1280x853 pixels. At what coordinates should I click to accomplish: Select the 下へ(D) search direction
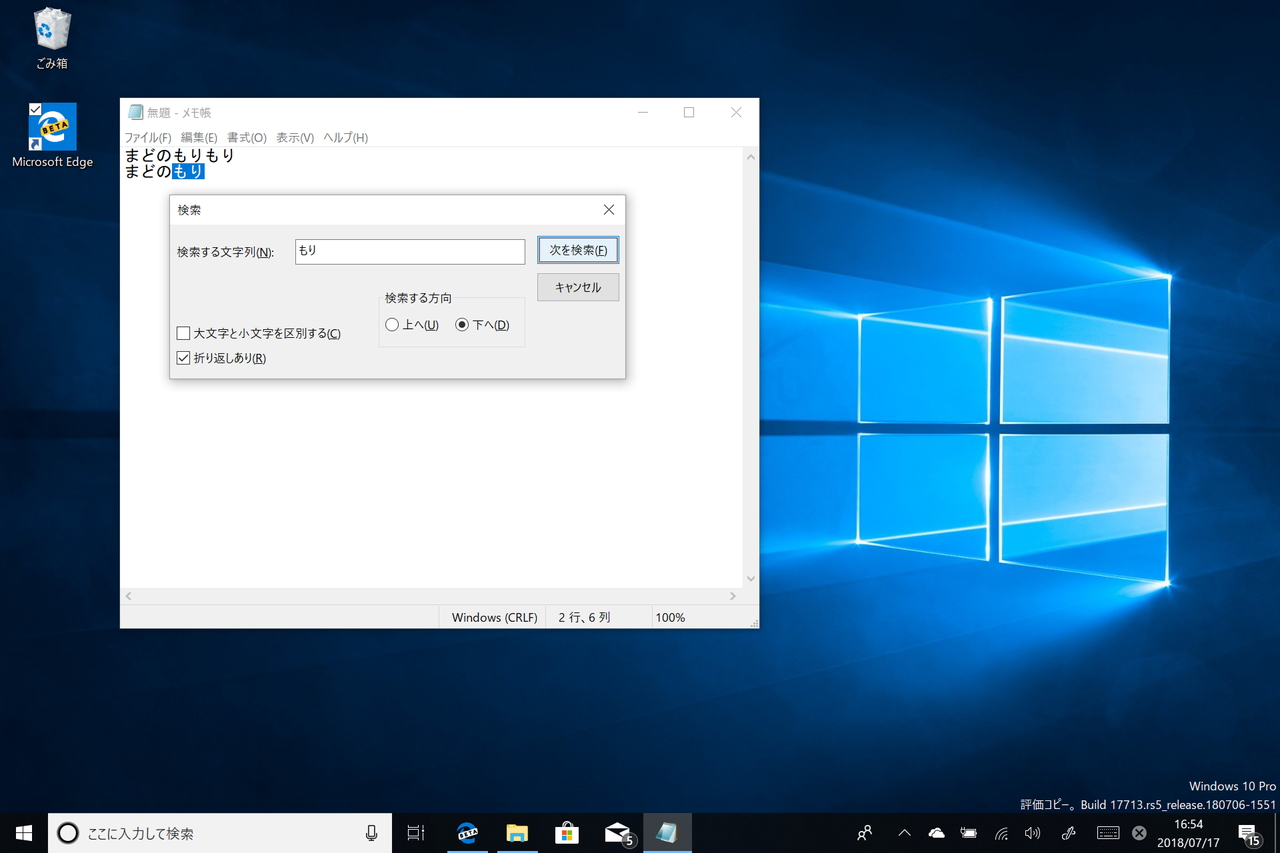point(462,325)
